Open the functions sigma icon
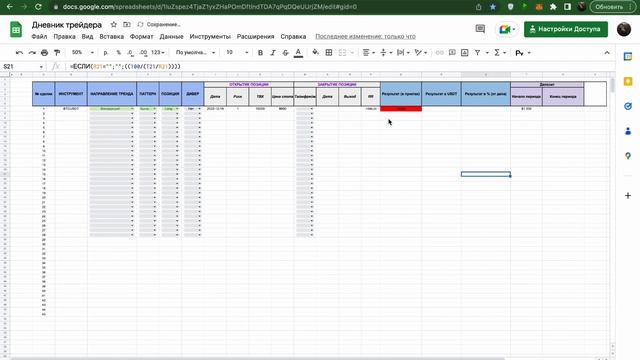640x360 pixels. coord(497,53)
